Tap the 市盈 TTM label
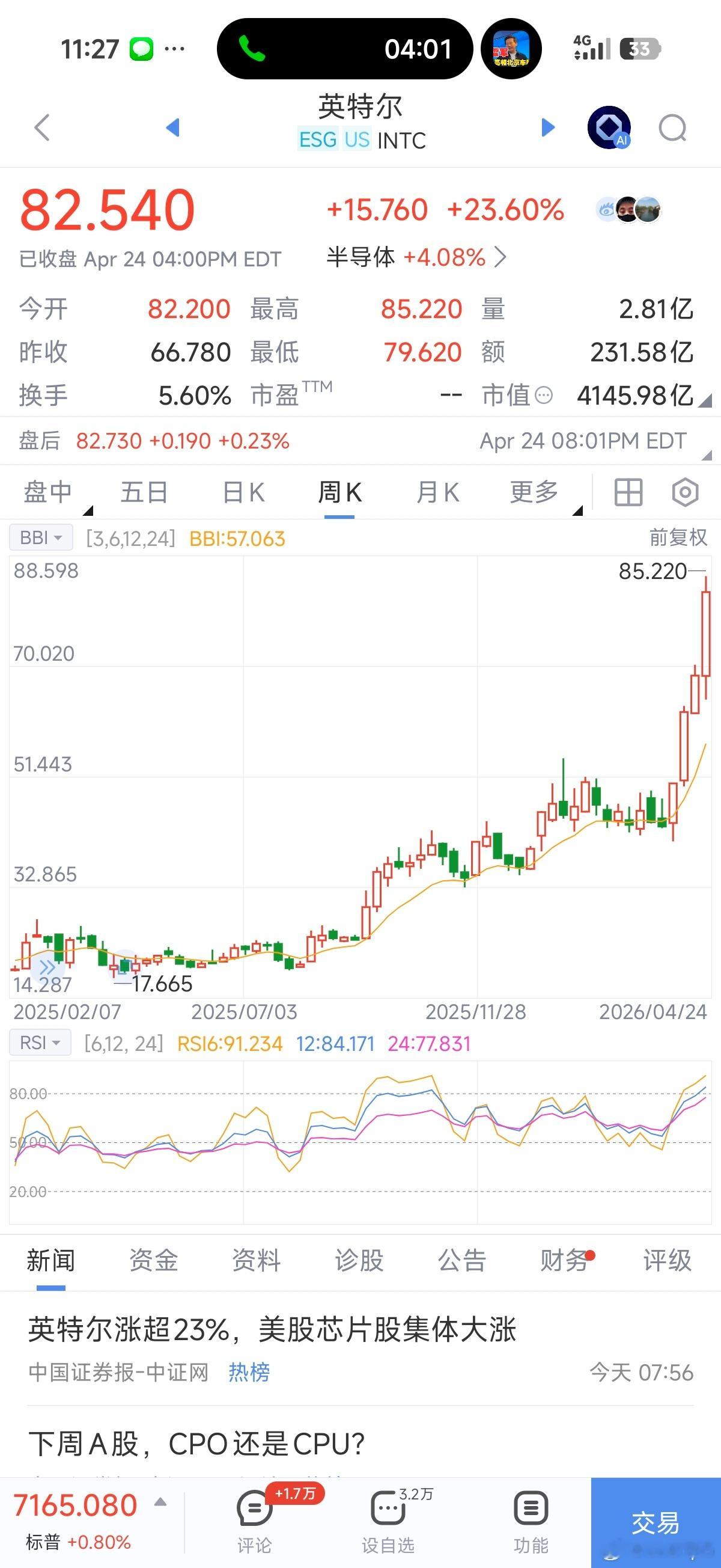The height and width of the screenshot is (1568, 721). click(291, 394)
